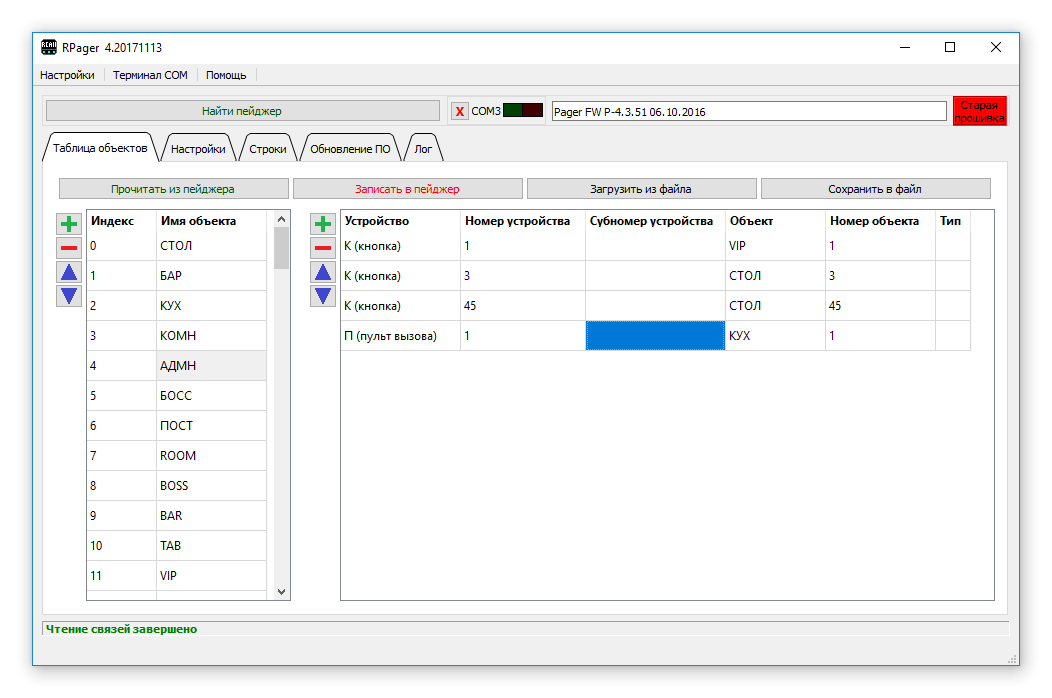The height and width of the screenshot is (698, 1052).
Task: Move device link row up
Action: 323,272
